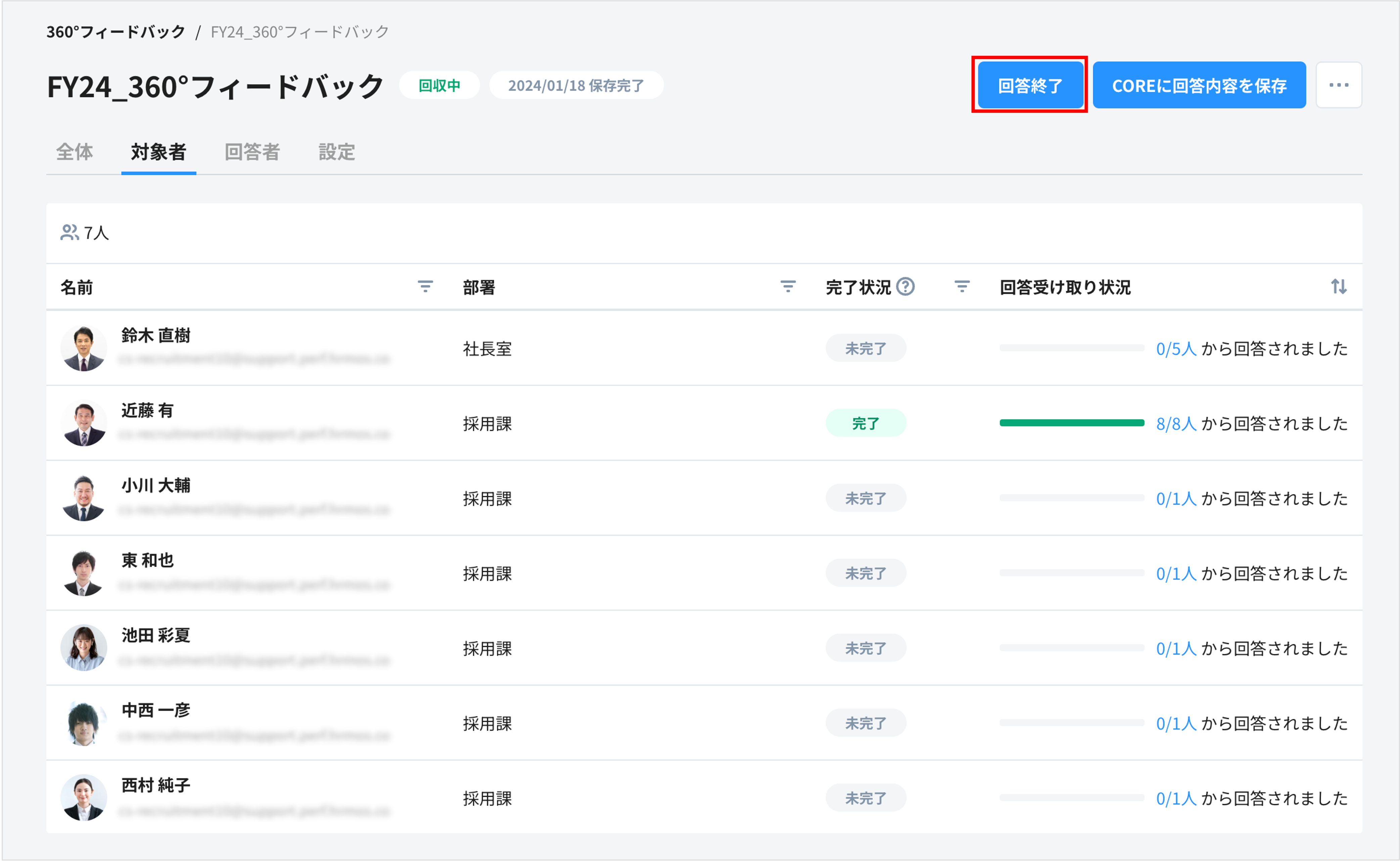This screenshot has width=1400, height=861.
Task: Switch to the 全体 tab
Action: [x=74, y=152]
